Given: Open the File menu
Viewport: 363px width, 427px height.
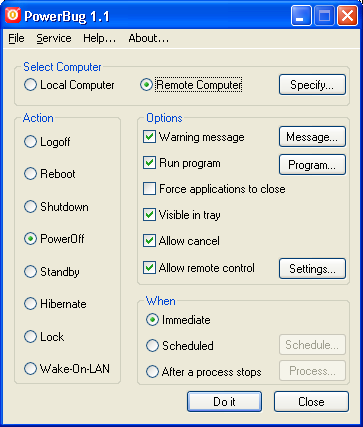Looking at the screenshot, I should point(16,38).
